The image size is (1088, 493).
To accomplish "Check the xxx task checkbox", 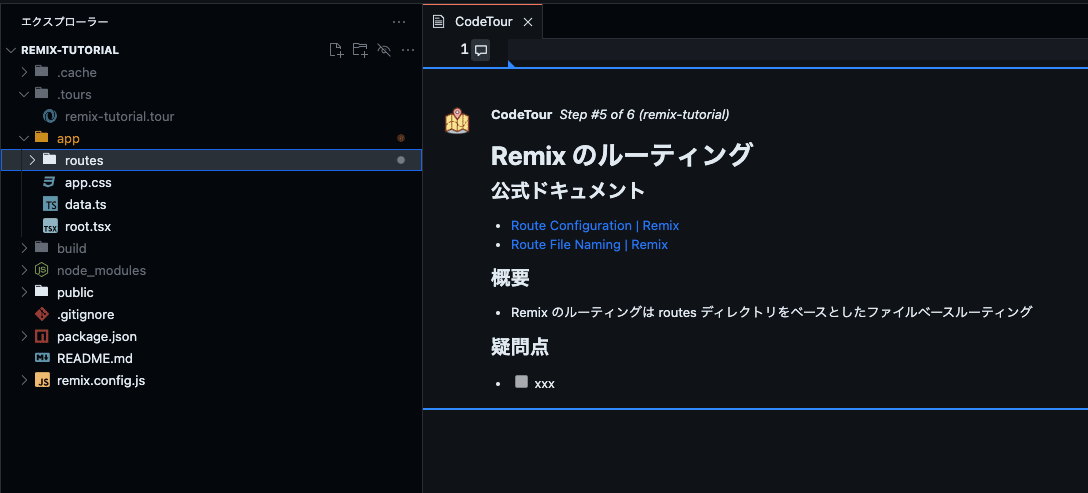I will click(x=521, y=382).
